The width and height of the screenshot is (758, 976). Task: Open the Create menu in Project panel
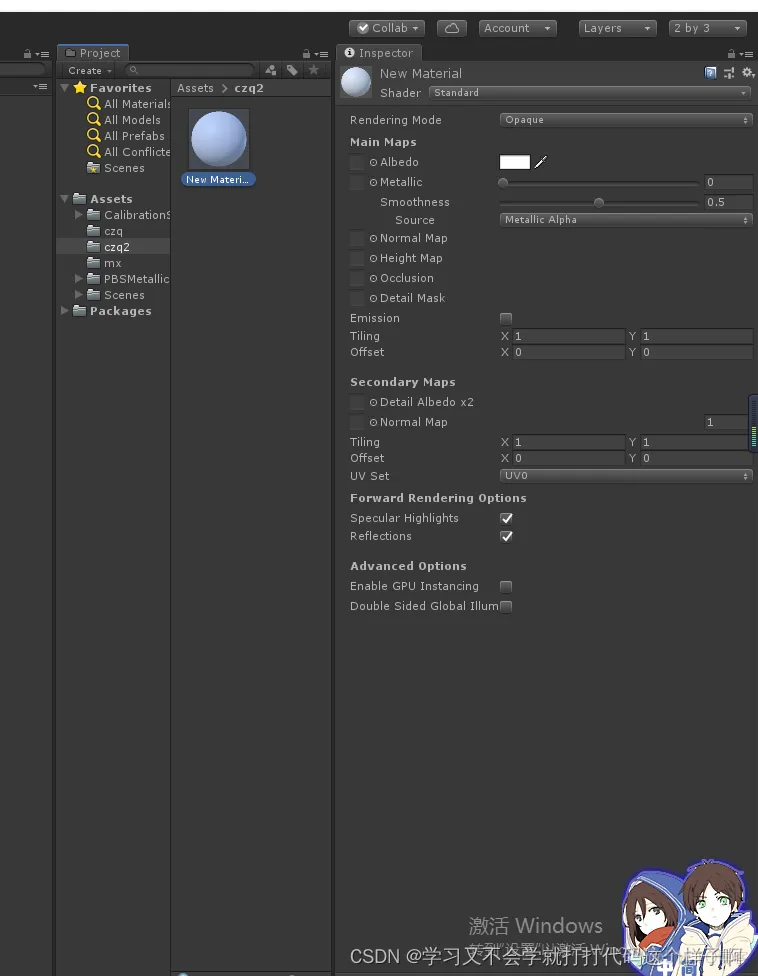pos(90,71)
